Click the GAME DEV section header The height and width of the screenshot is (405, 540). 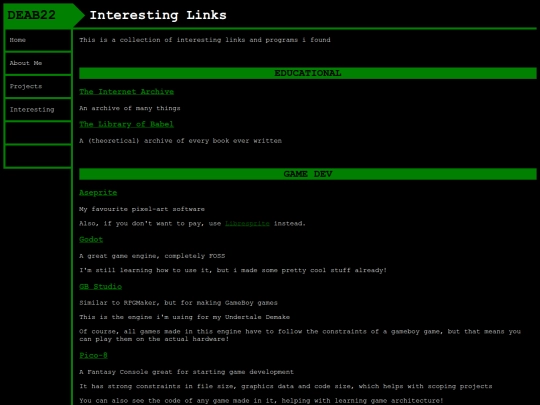click(x=308, y=174)
